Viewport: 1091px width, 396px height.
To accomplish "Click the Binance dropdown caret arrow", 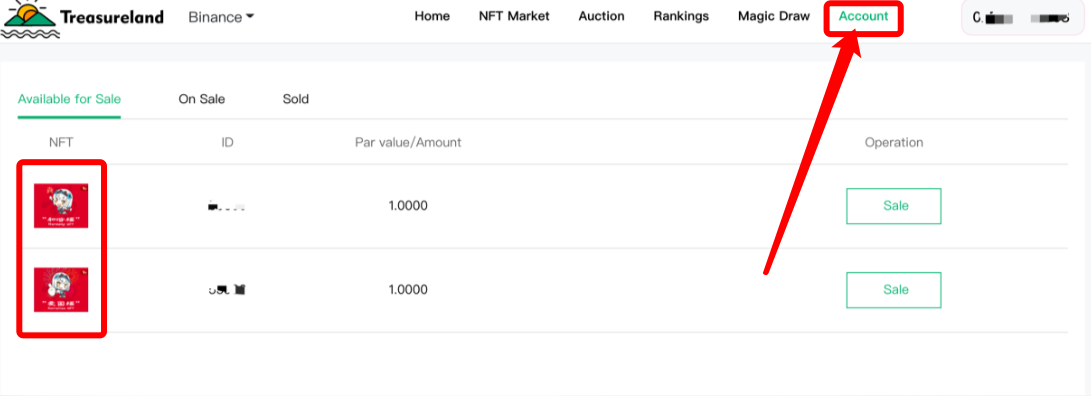I will coord(249,17).
